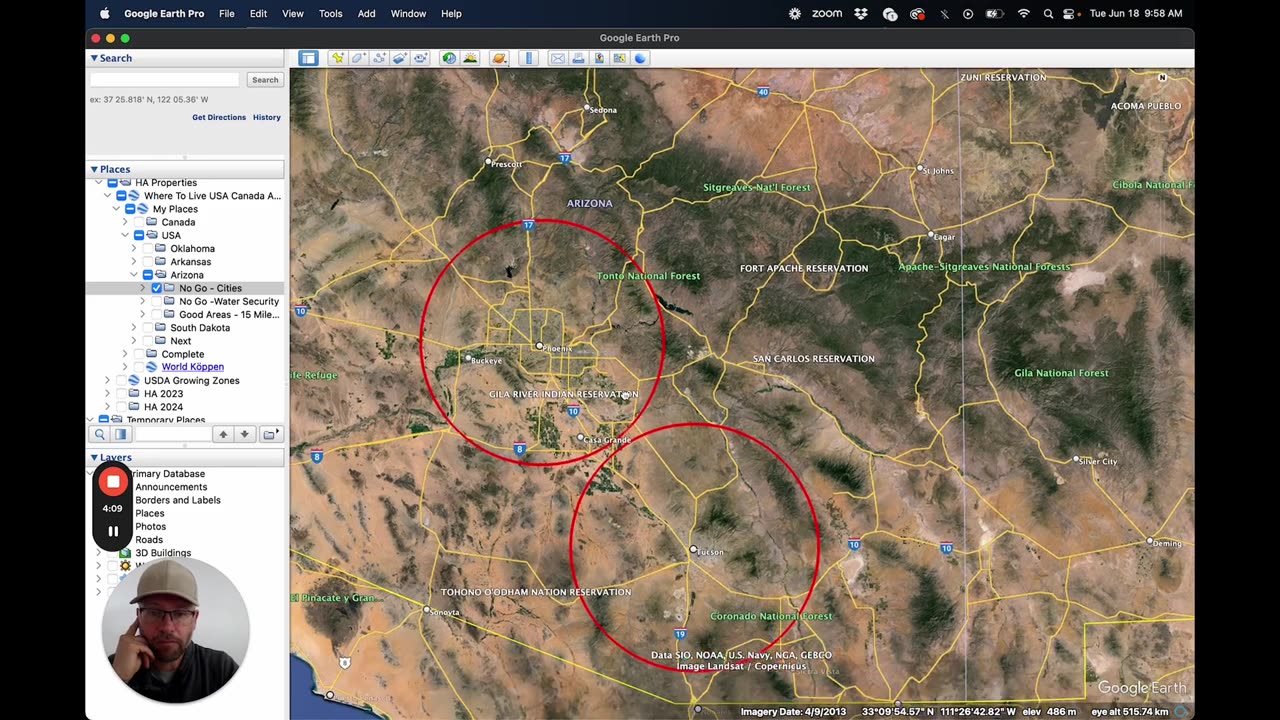The height and width of the screenshot is (720, 1280).
Task: Open the Add menu
Action: pyautogui.click(x=366, y=14)
